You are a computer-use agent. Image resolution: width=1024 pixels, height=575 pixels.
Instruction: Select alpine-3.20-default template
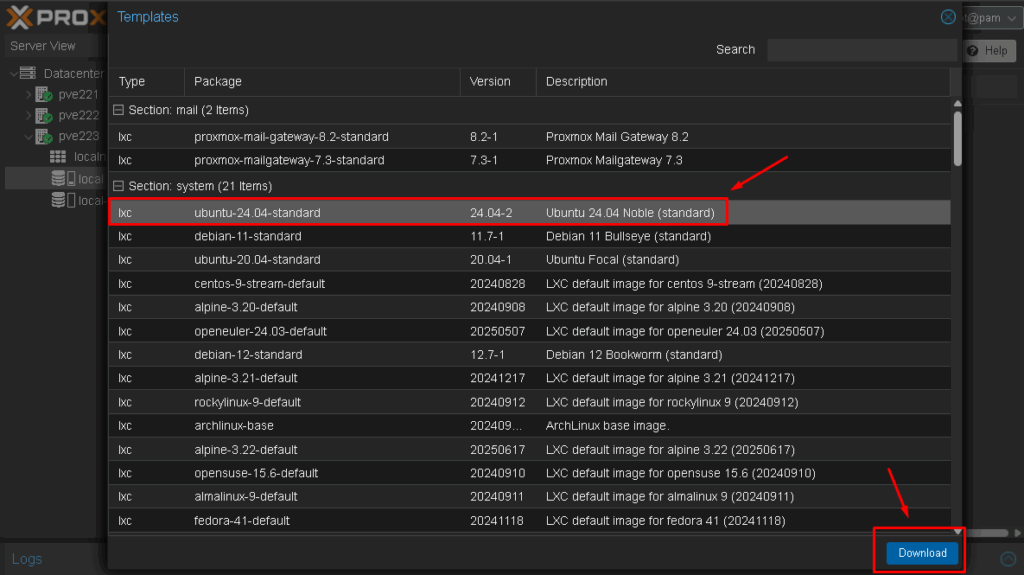point(529,307)
